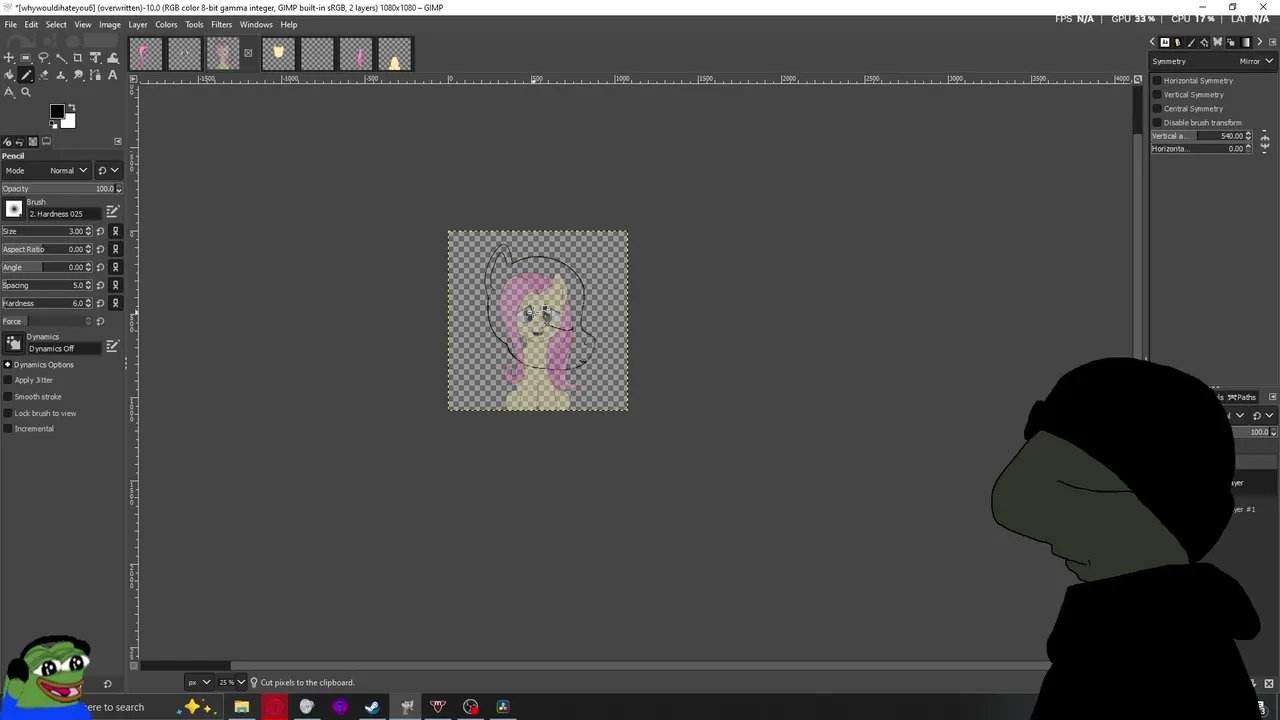The width and height of the screenshot is (1280, 720).
Task: Select the Text tool
Action: pos(112,75)
